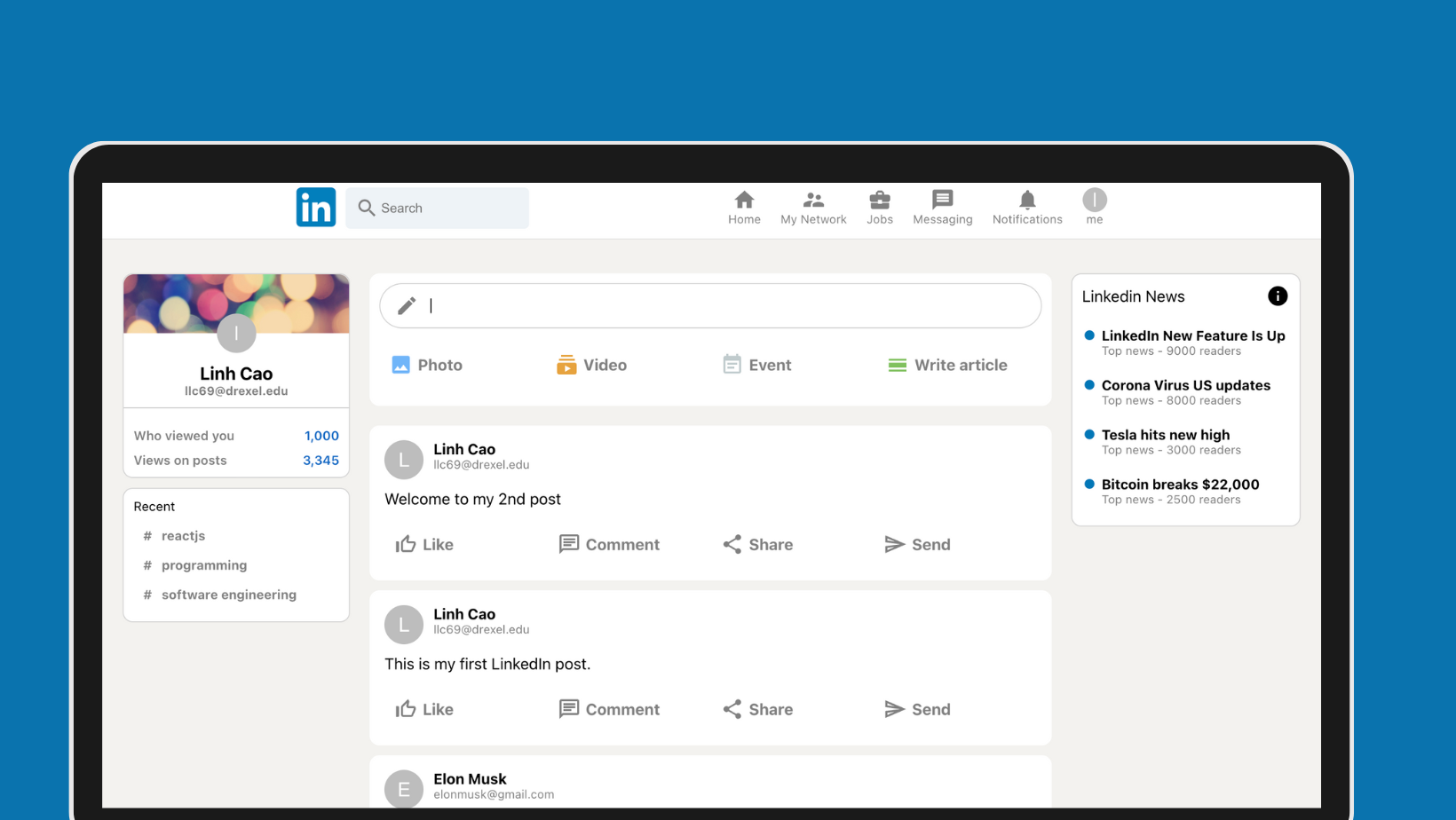The height and width of the screenshot is (820, 1456).
Task: Click 'Top news - 2500 readers' text
Action: [1171, 501]
